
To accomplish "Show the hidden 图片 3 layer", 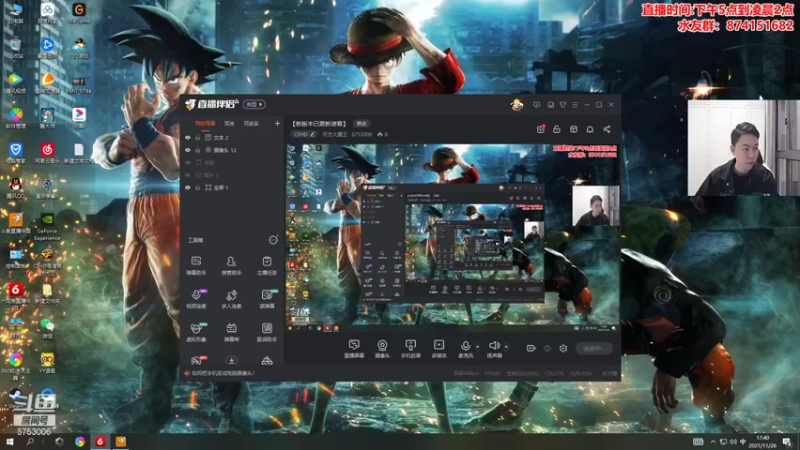I will coord(188,175).
